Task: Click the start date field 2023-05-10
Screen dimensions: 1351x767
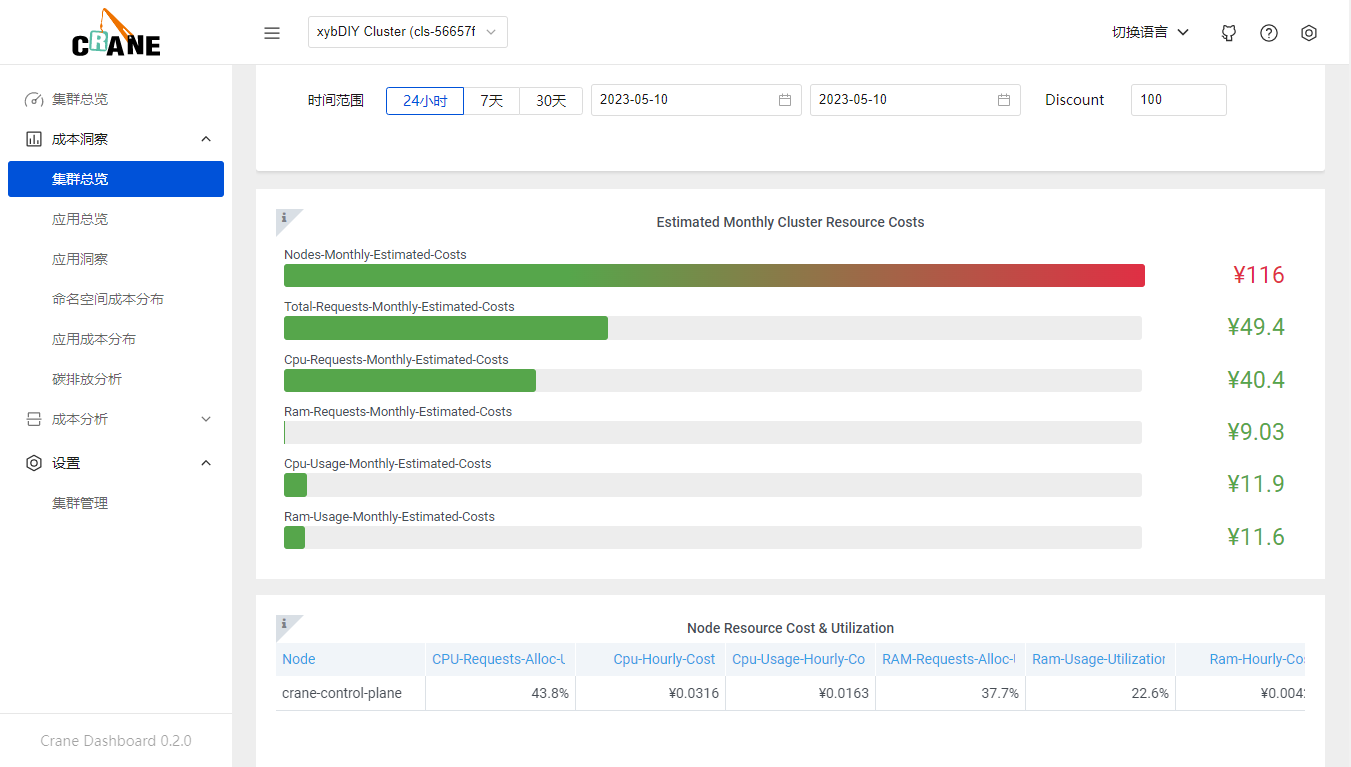Action: point(696,100)
